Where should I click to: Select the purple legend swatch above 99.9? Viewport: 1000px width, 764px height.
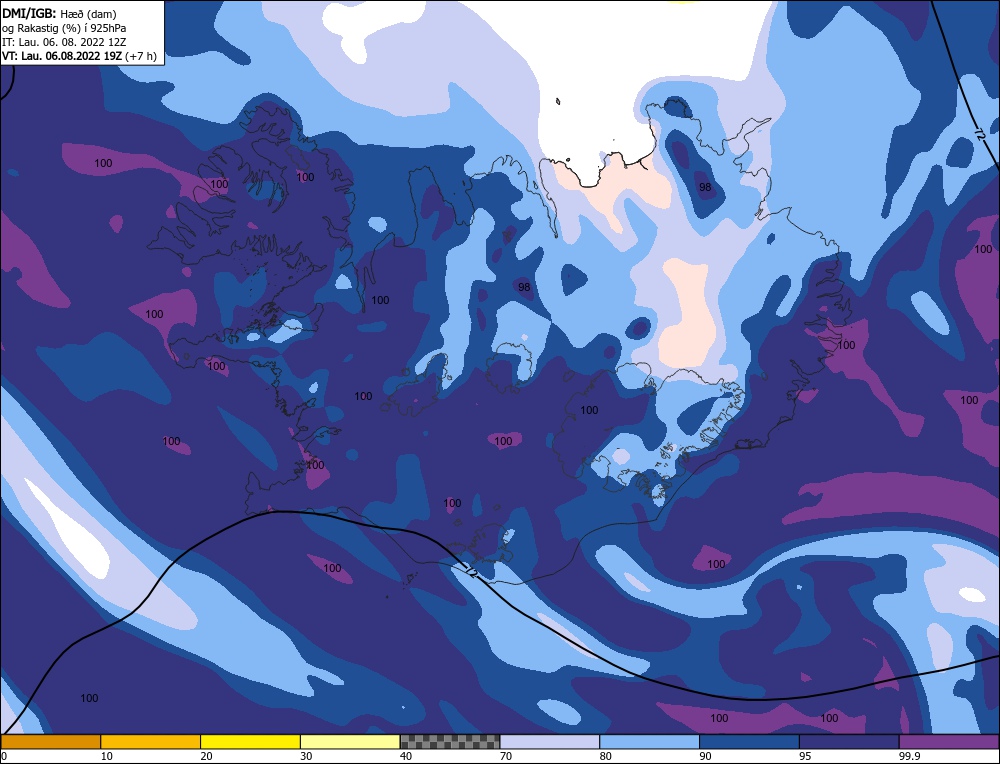(949, 742)
